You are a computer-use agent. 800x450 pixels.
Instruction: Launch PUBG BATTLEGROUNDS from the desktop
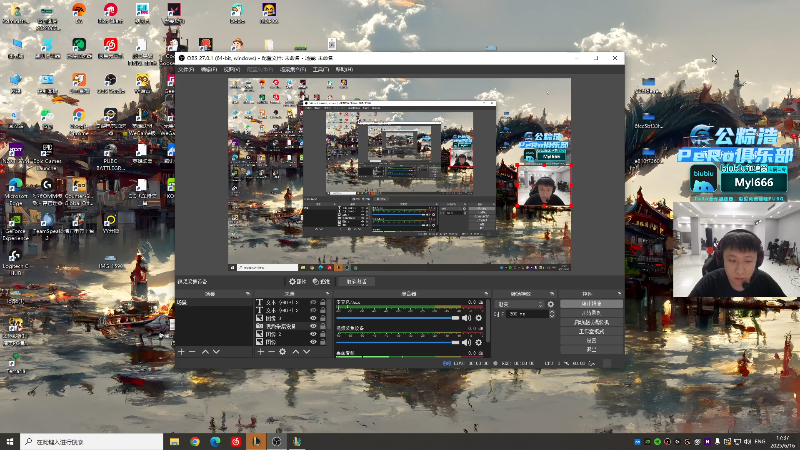coord(110,157)
